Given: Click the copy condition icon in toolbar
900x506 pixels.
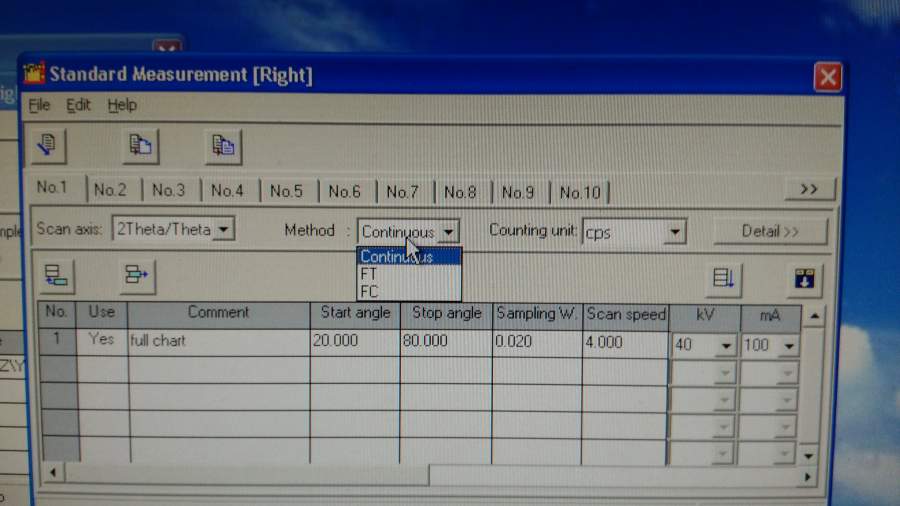Looking at the screenshot, I should [140, 146].
